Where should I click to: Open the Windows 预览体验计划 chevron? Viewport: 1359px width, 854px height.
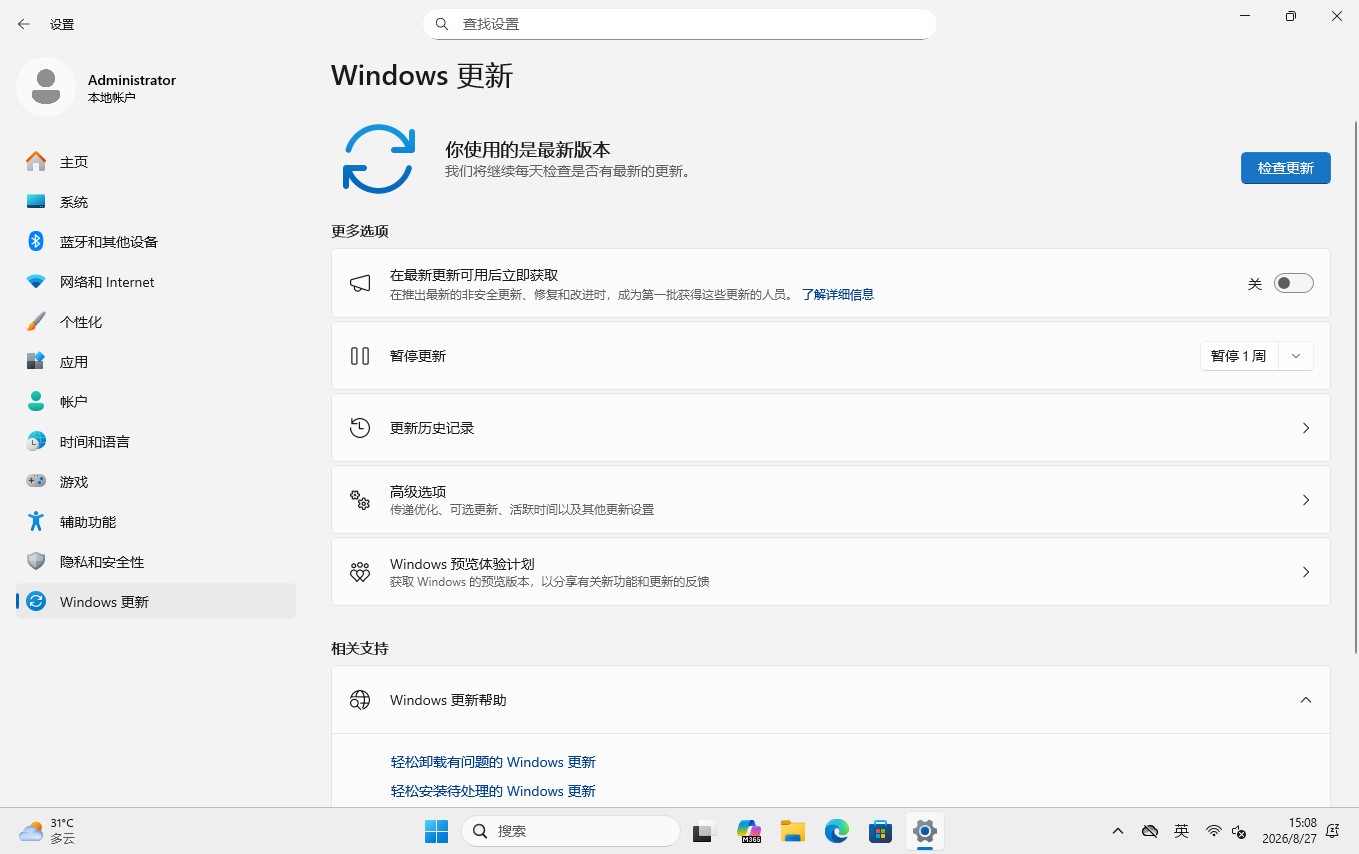(x=1305, y=572)
